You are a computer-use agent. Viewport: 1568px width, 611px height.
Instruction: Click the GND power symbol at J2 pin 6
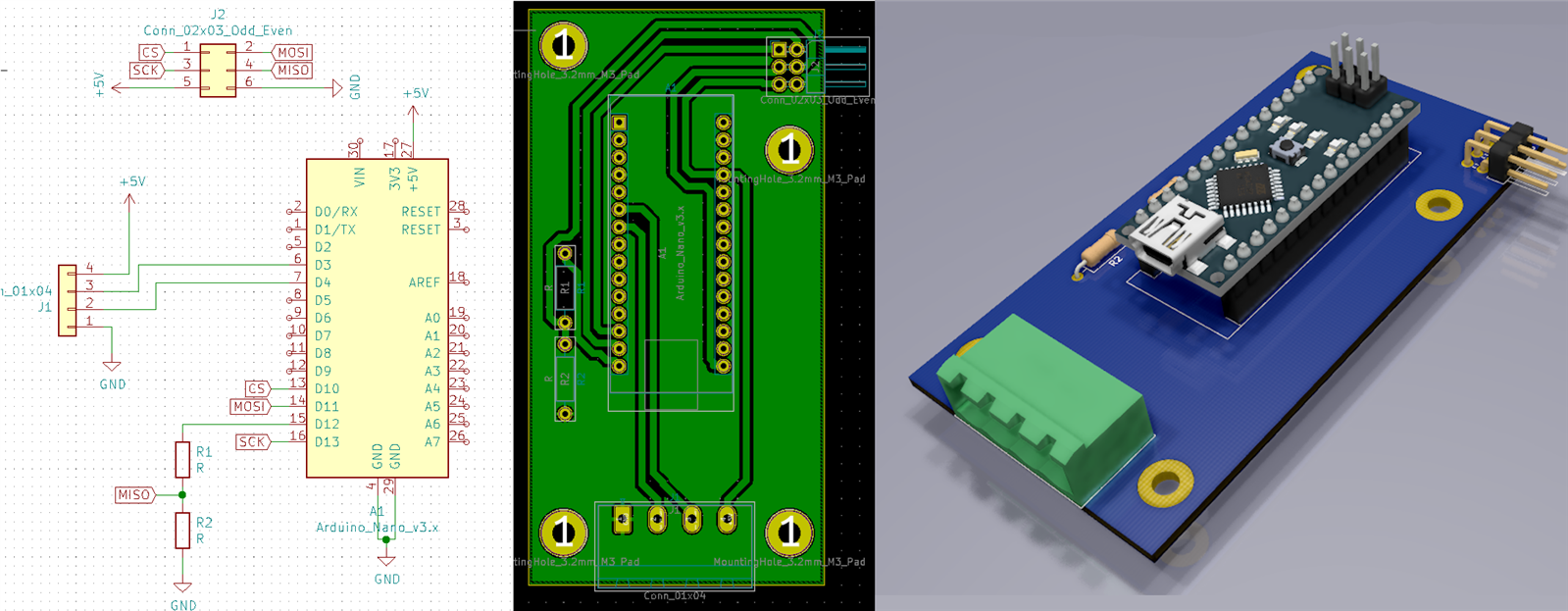pos(345,87)
